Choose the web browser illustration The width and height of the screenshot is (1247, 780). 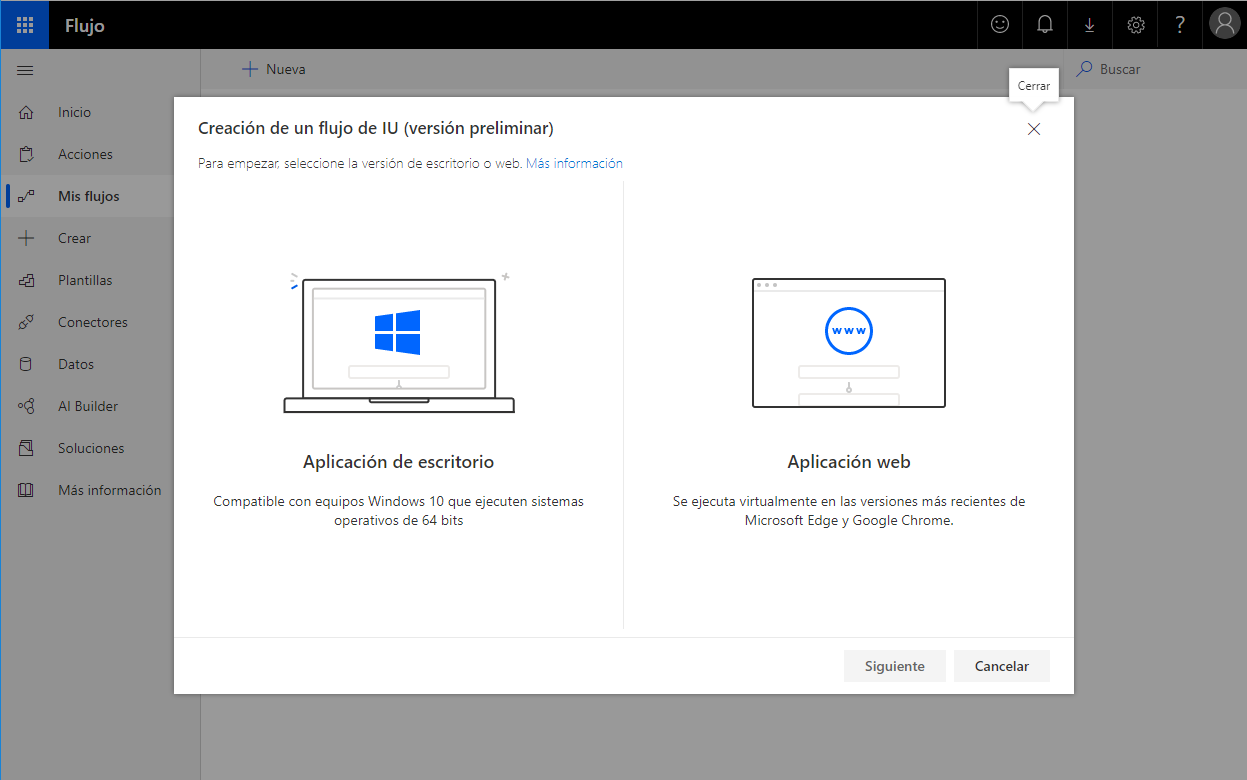click(849, 343)
